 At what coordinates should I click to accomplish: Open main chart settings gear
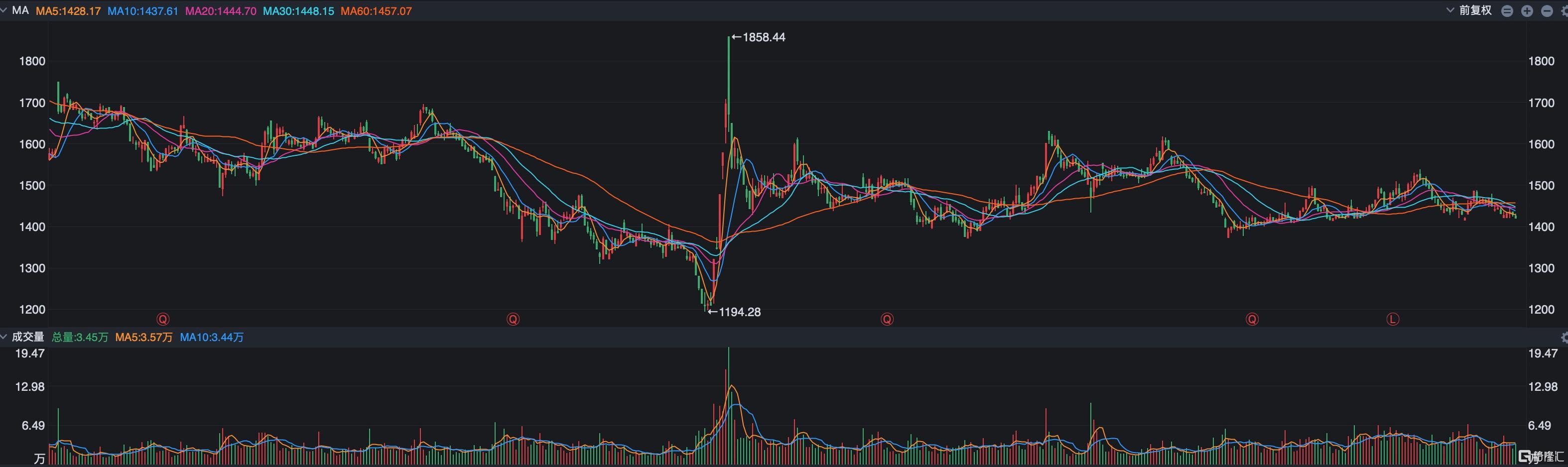pos(1565,11)
